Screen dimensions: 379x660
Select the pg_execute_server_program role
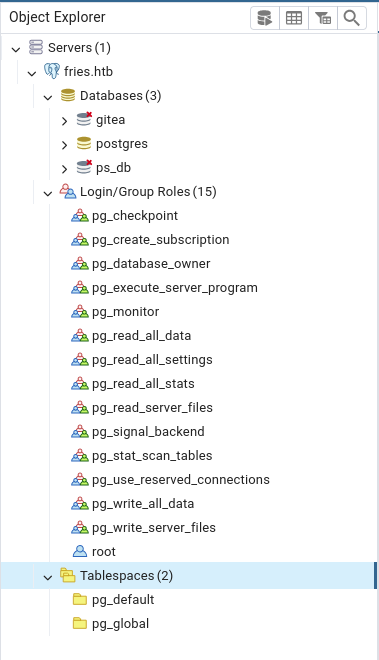click(x=175, y=287)
